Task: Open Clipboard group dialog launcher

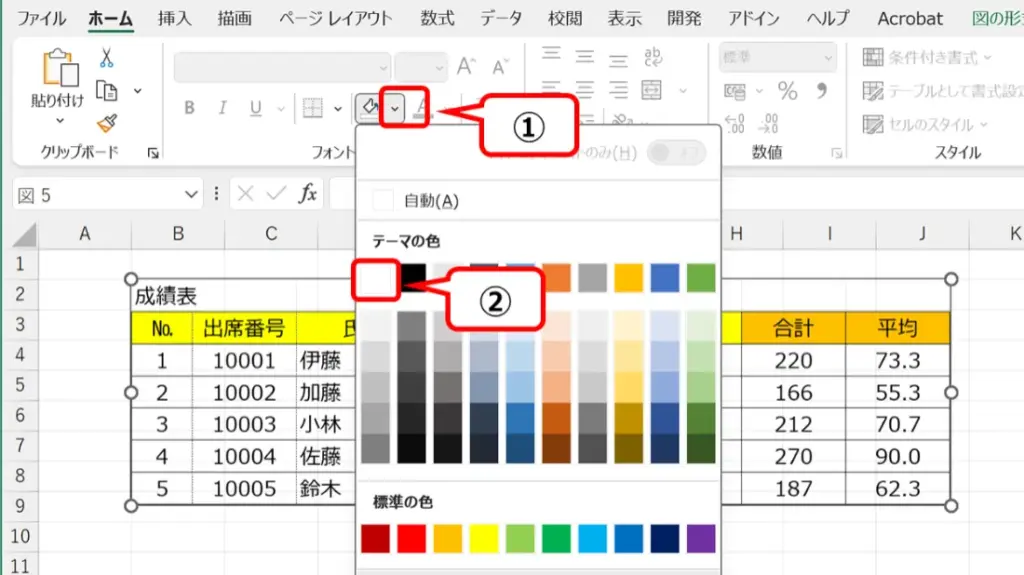Action: pyautogui.click(x=153, y=153)
